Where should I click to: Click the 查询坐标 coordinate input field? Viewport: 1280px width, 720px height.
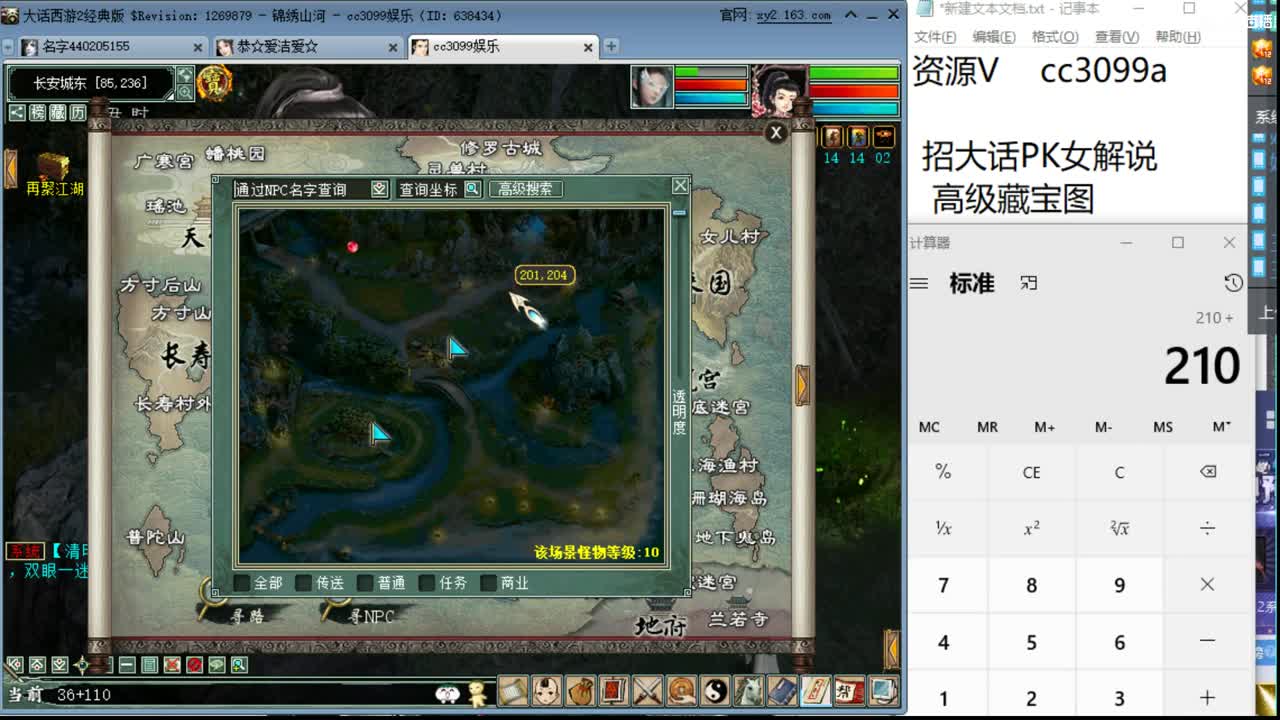[x=429, y=189]
